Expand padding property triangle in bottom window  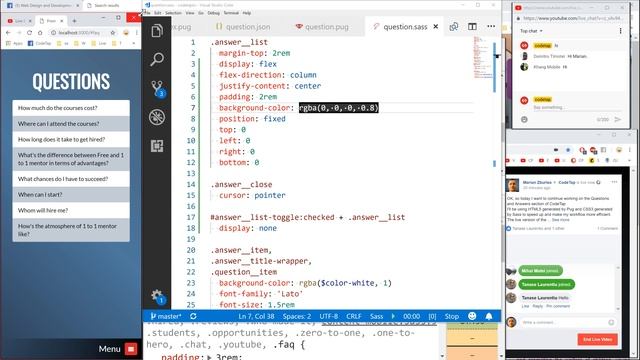[x=209, y=357]
